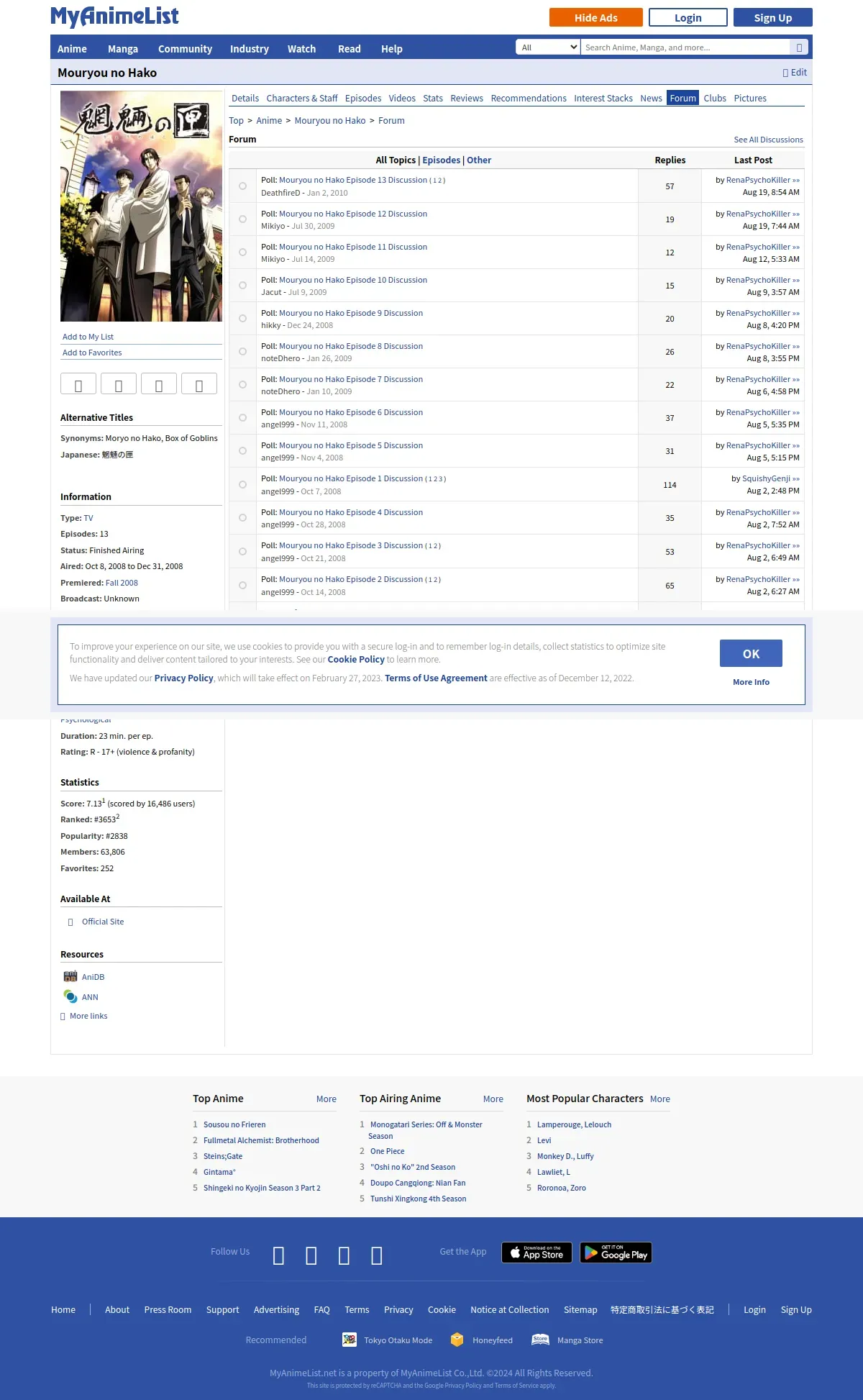This screenshot has height=1400, width=863.
Task: Open See All Discussions link
Action: pyautogui.click(x=768, y=140)
